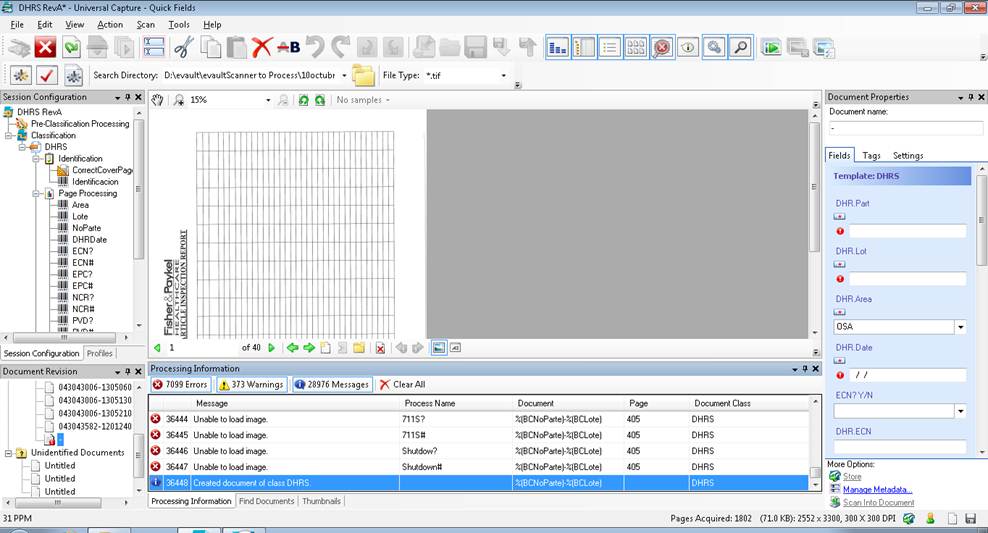Click the DHR.Part input field
The image size is (988, 533).
907,231
